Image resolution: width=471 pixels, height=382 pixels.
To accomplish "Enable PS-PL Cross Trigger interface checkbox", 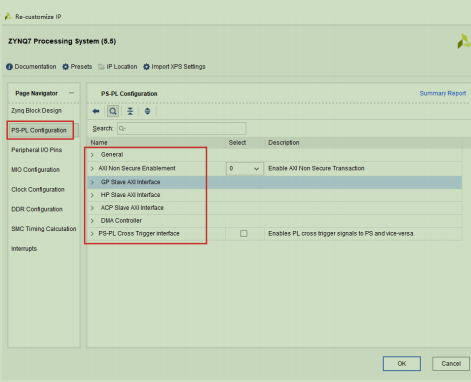I will (x=244, y=233).
